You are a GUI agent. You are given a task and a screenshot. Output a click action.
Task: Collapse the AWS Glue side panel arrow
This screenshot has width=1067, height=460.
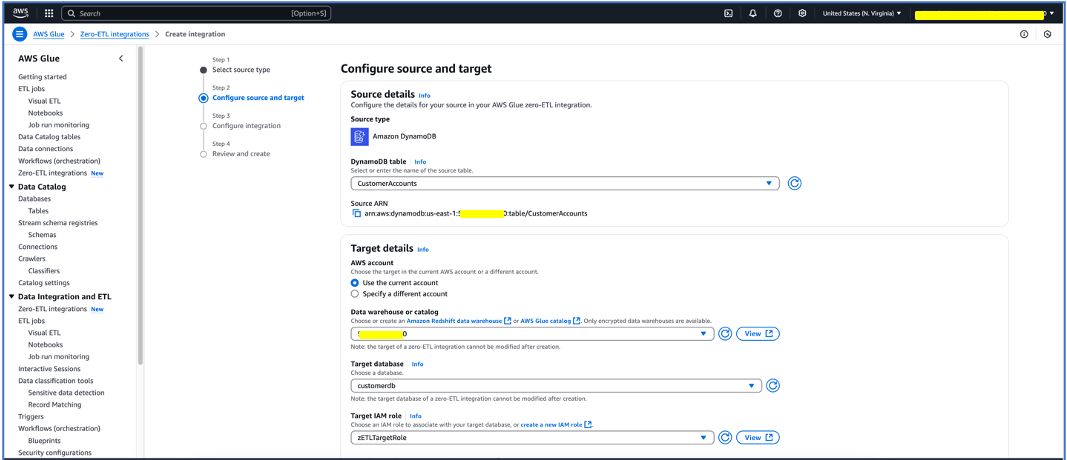(x=121, y=59)
